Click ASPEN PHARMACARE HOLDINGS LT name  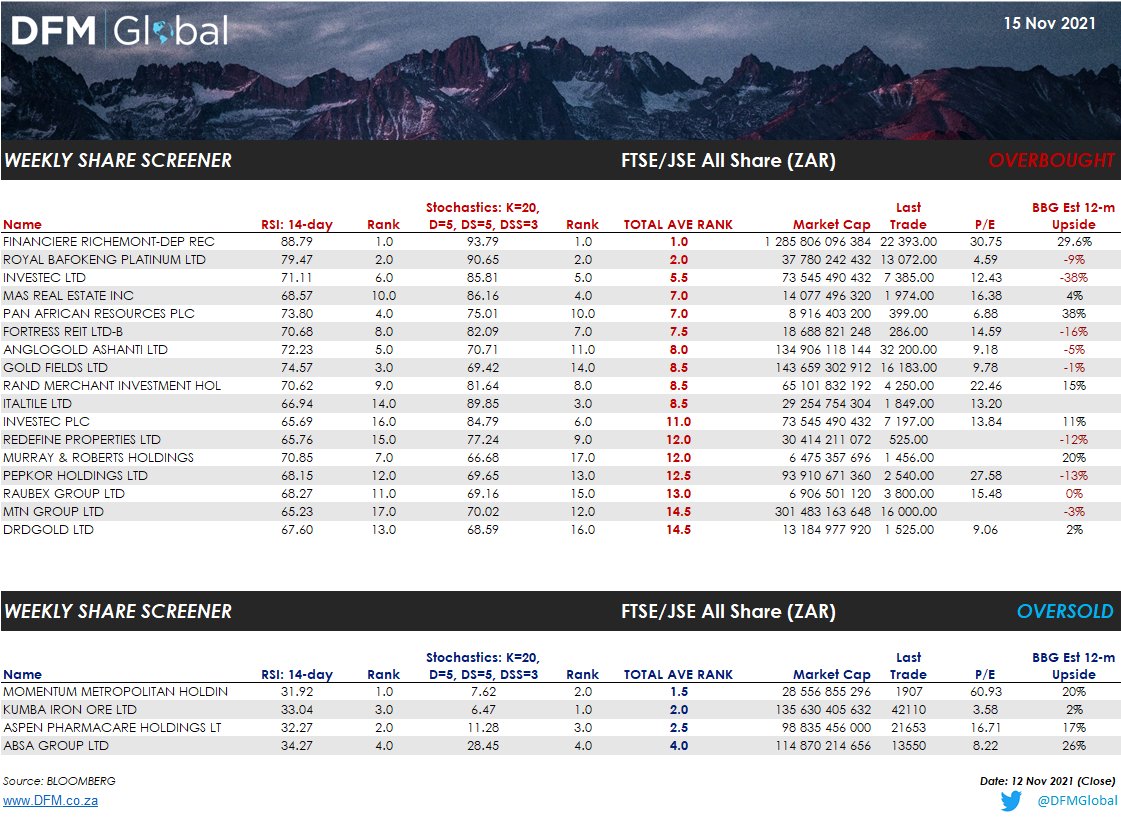112,728
